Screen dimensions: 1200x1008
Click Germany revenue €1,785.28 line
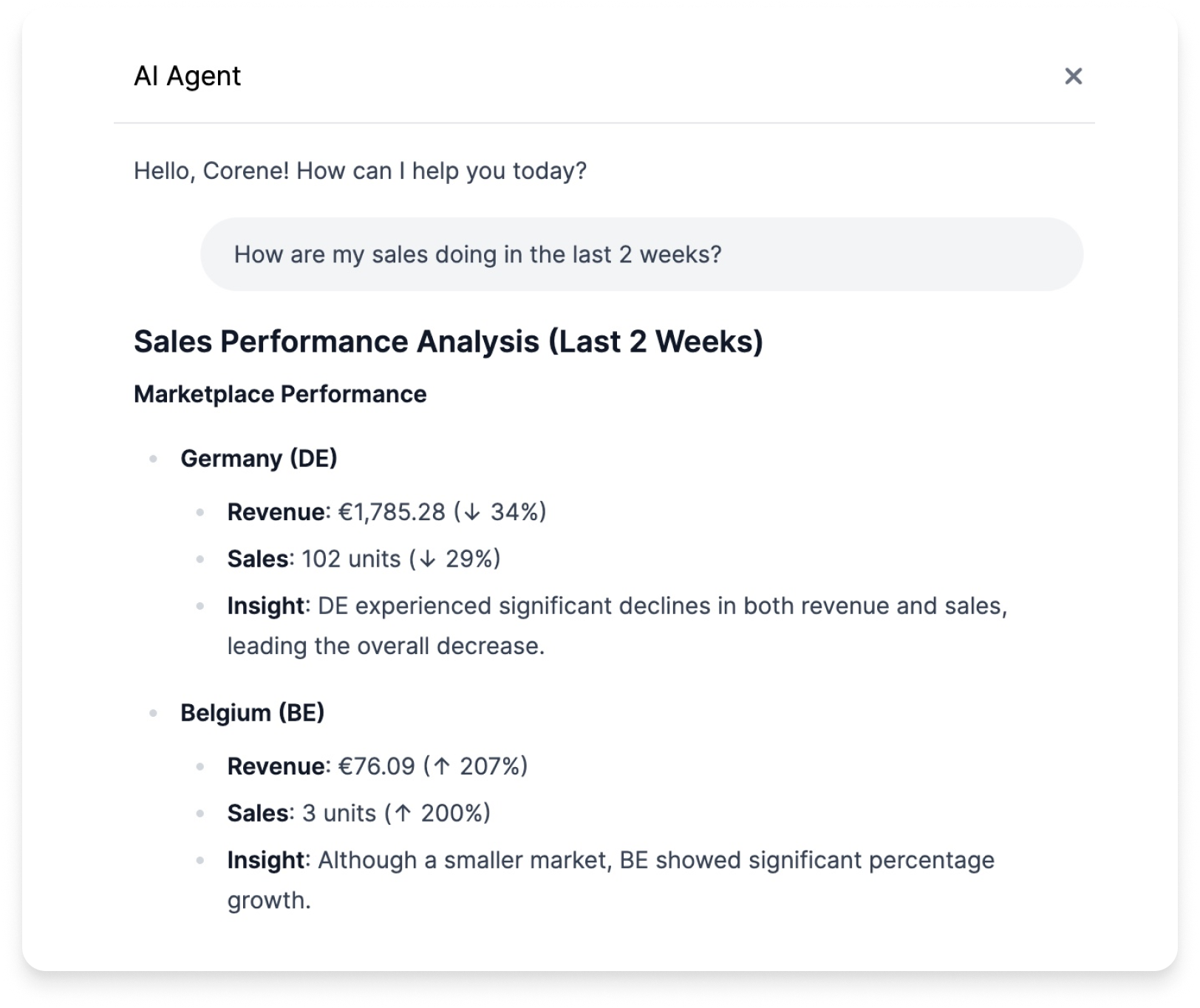click(x=386, y=512)
